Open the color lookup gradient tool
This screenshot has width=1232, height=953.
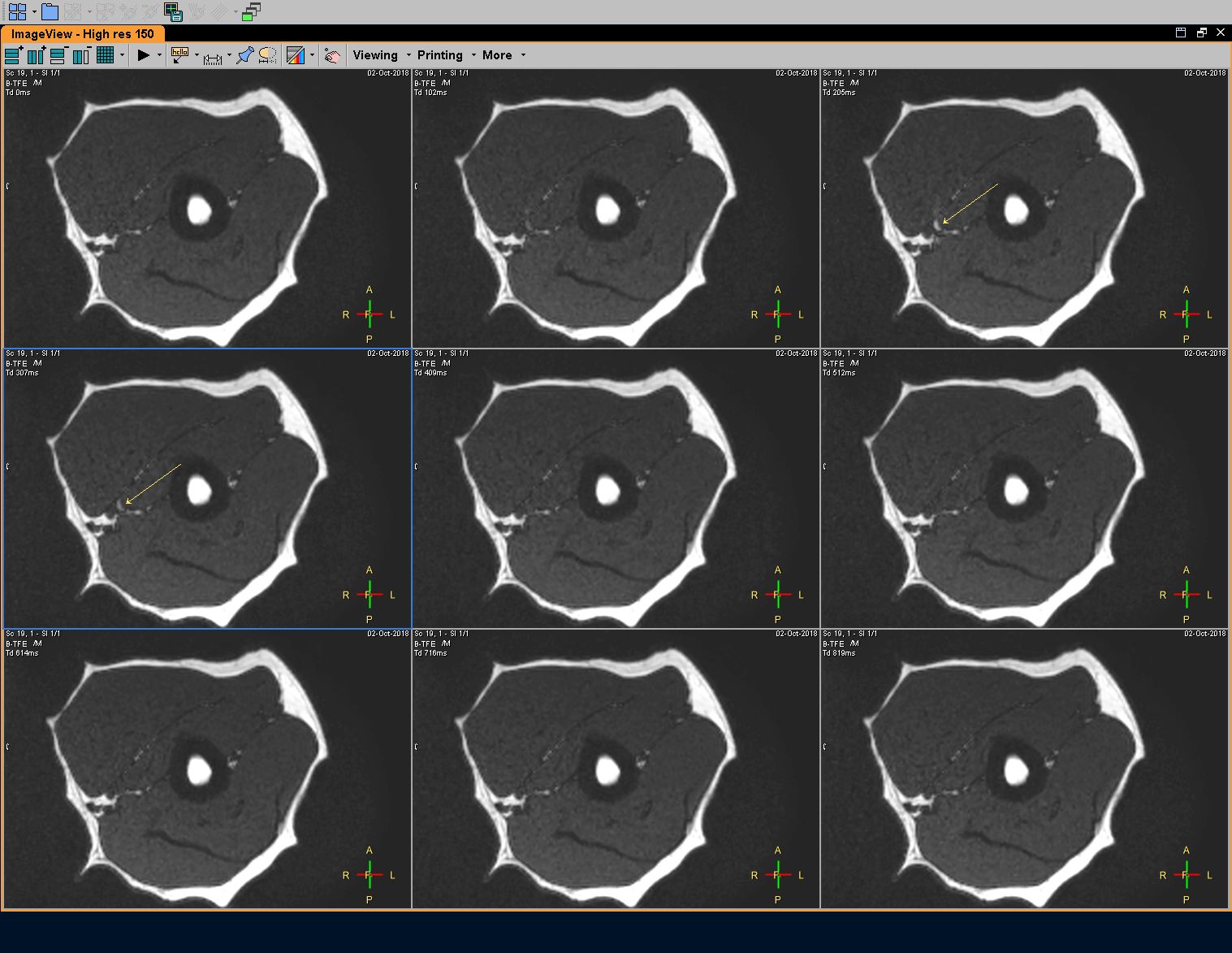[296, 55]
